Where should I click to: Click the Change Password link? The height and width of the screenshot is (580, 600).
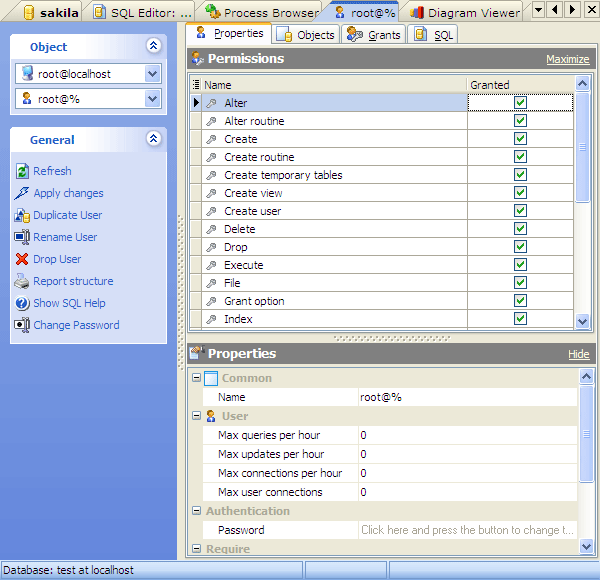(76, 325)
